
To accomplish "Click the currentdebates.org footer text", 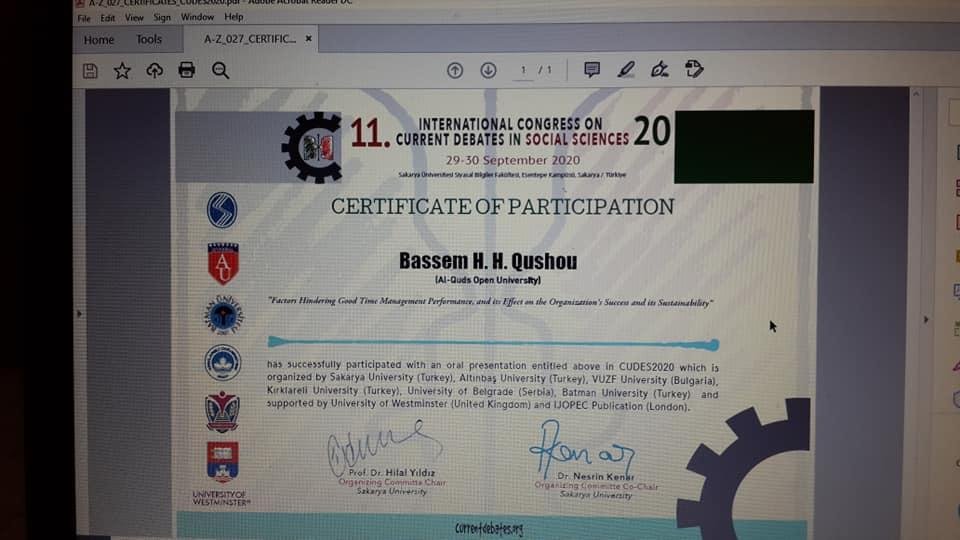I will coord(489,528).
